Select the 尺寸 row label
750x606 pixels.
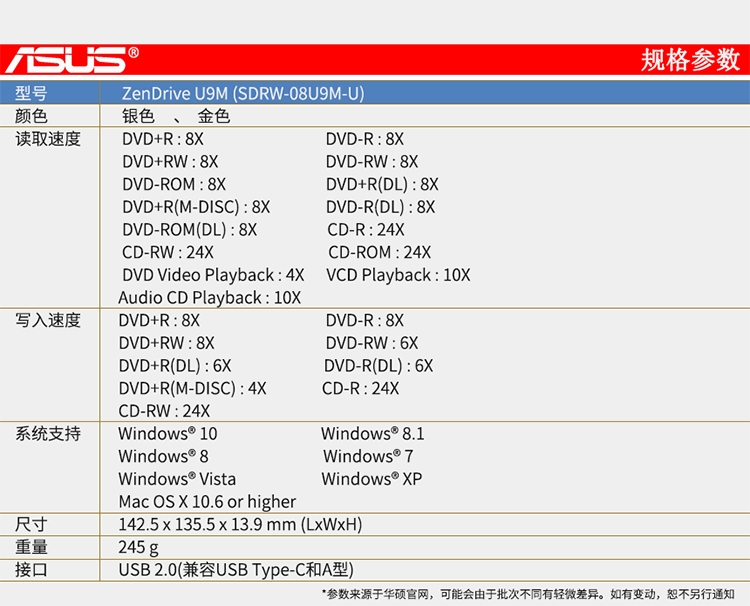click(x=31, y=524)
